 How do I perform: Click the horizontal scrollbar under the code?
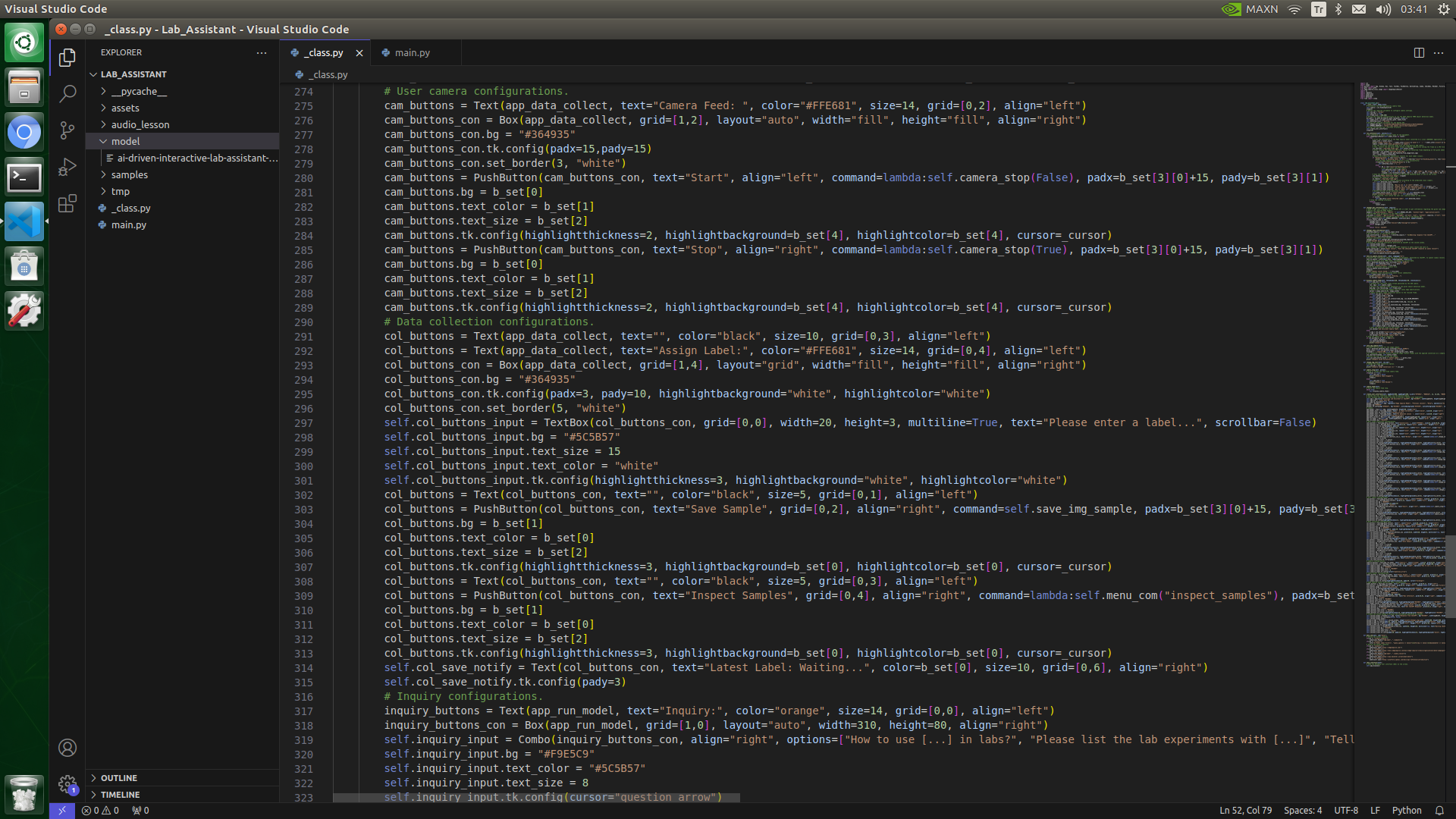click(536, 798)
